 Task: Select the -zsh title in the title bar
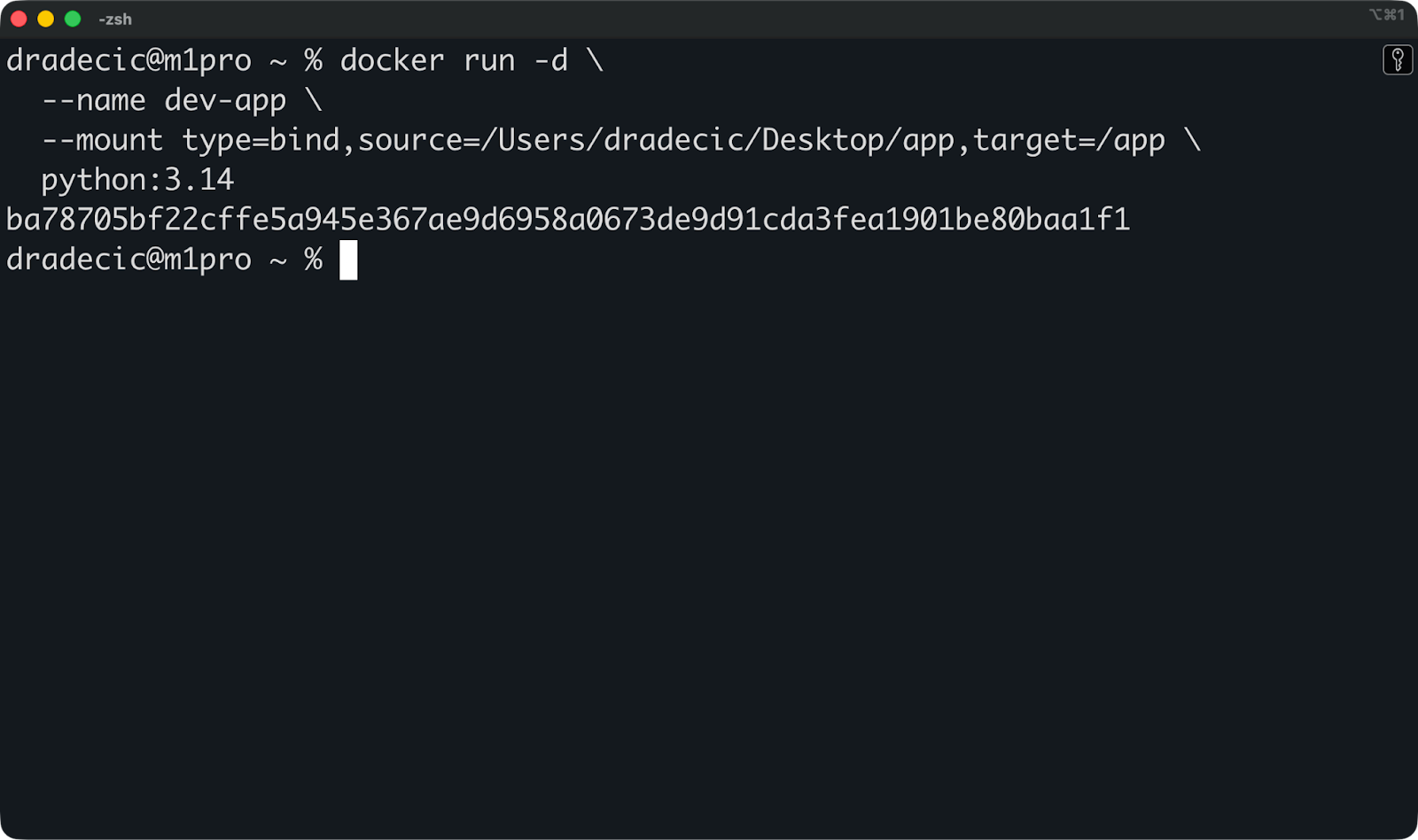click(x=116, y=19)
